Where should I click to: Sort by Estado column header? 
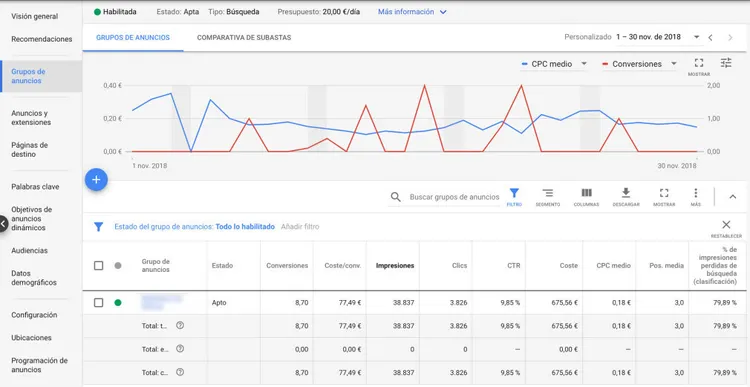pyautogui.click(x=222, y=265)
